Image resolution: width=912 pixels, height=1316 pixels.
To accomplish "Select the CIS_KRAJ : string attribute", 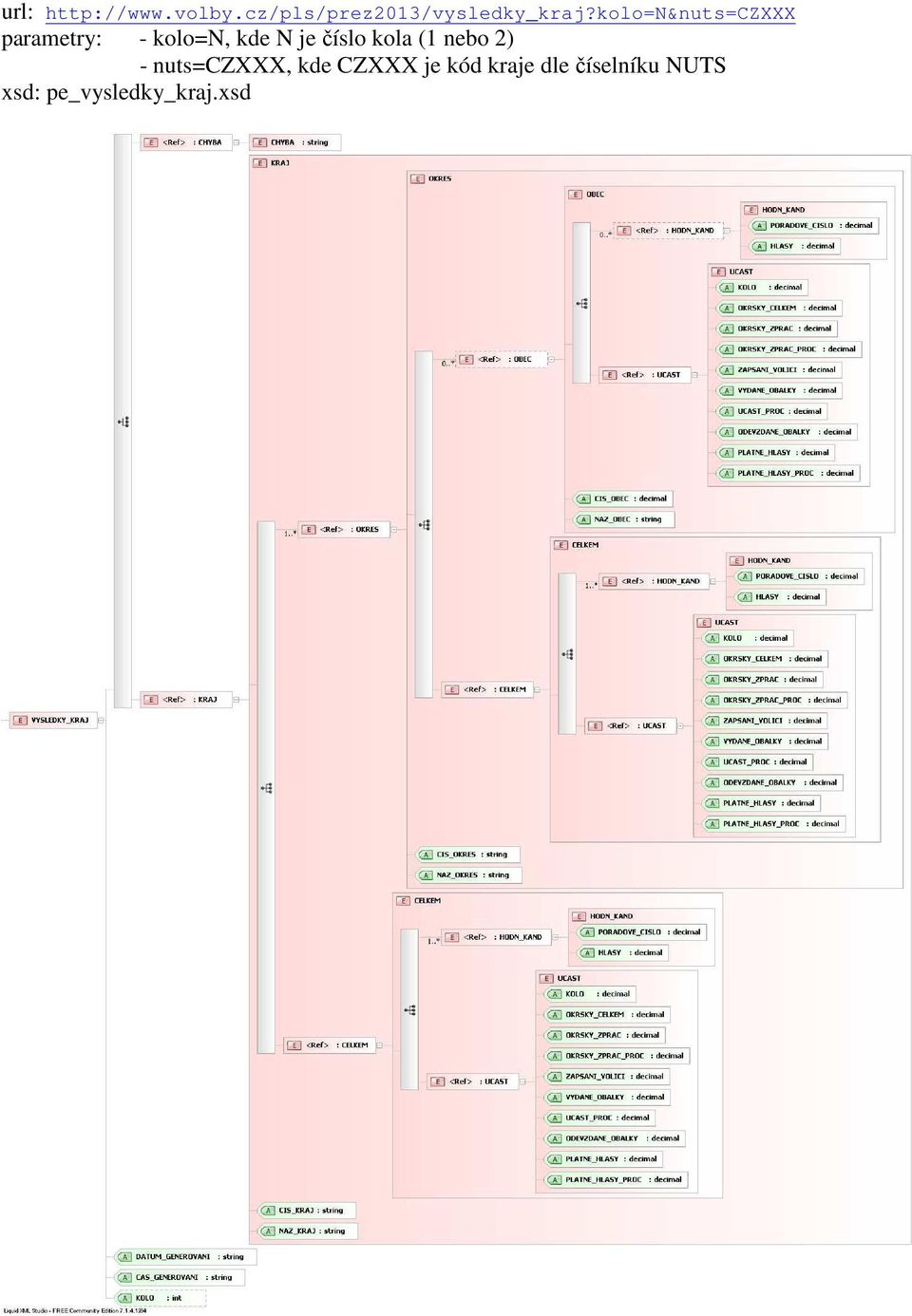I will 306,1211.
